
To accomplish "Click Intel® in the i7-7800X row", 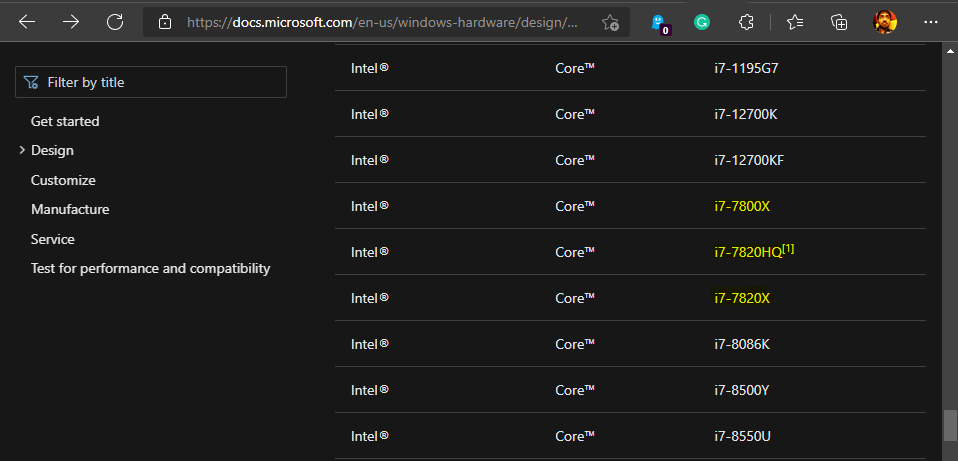I will pos(370,206).
